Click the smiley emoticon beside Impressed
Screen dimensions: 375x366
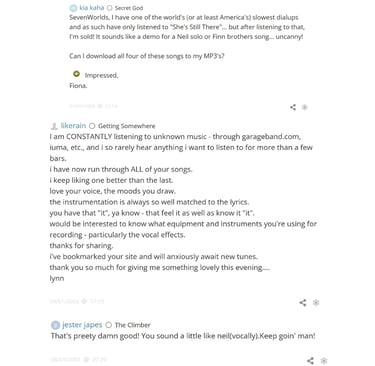click(76, 74)
